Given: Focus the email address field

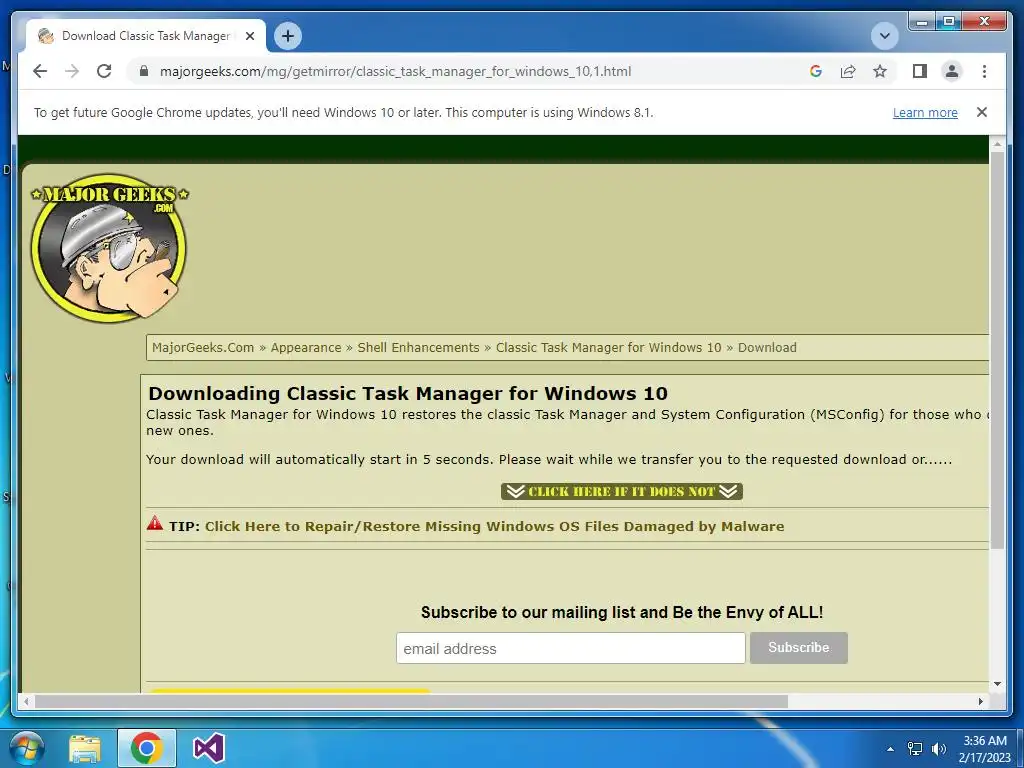Looking at the screenshot, I should [570, 648].
